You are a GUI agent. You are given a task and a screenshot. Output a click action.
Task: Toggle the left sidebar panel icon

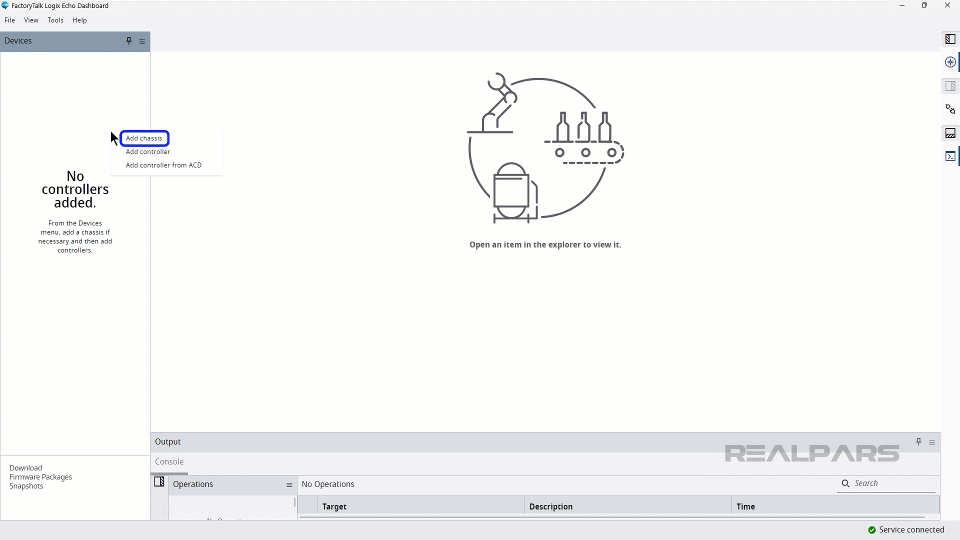pyautogui.click(x=950, y=39)
